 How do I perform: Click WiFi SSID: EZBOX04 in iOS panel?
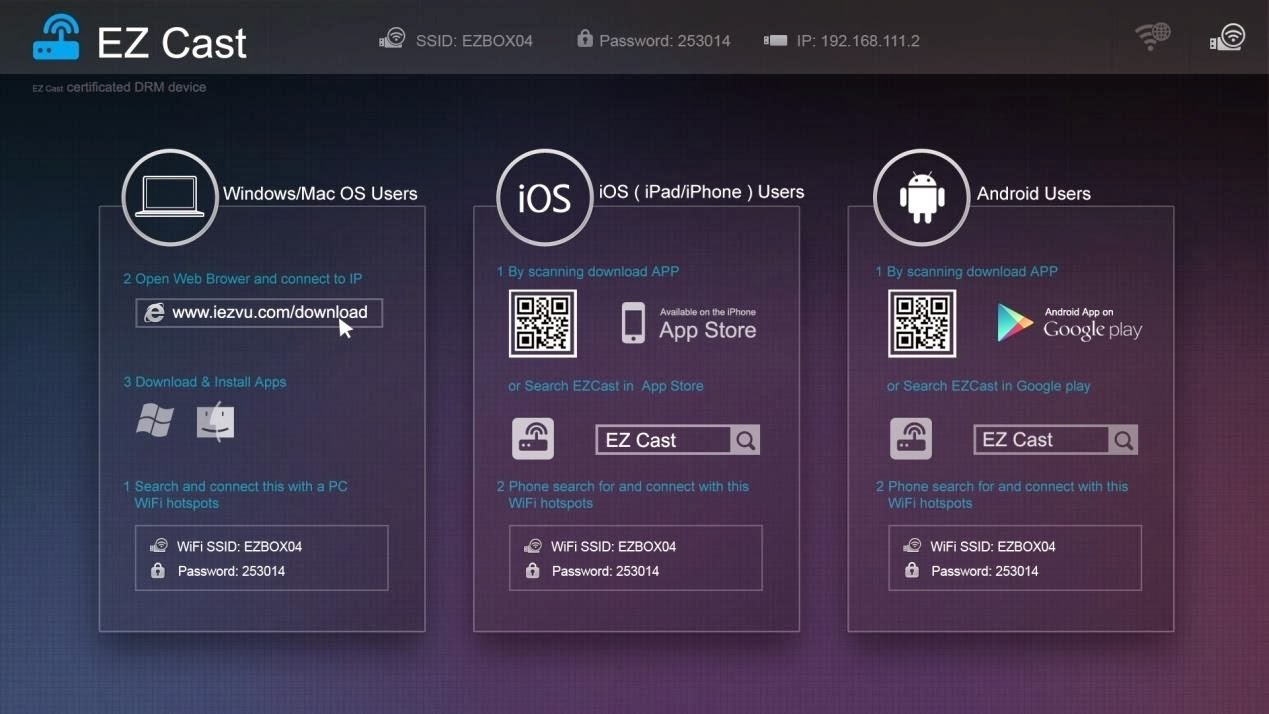613,547
